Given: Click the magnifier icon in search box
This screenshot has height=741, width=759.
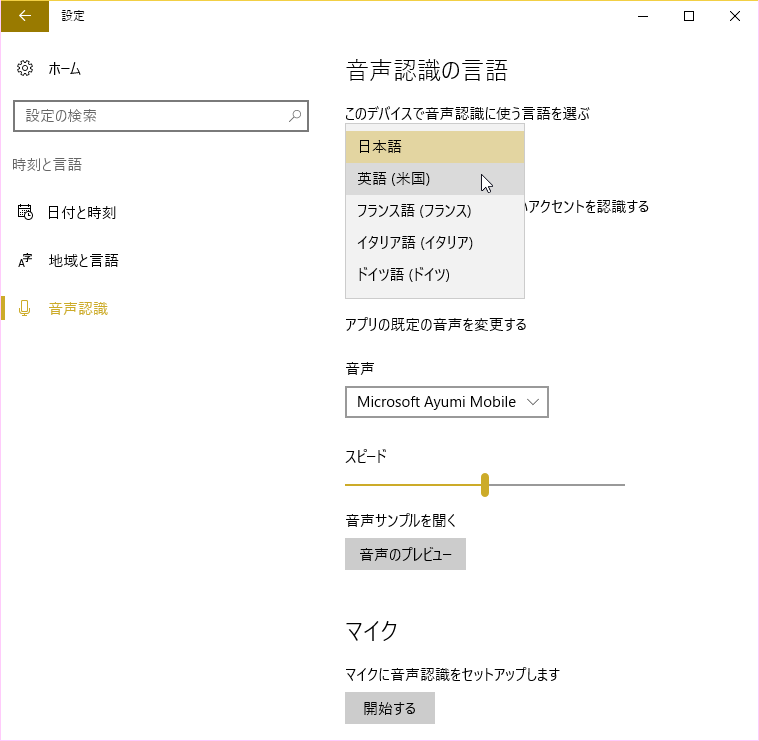Looking at the screenshot, I should pyautogui.click(x=295, y=116).
